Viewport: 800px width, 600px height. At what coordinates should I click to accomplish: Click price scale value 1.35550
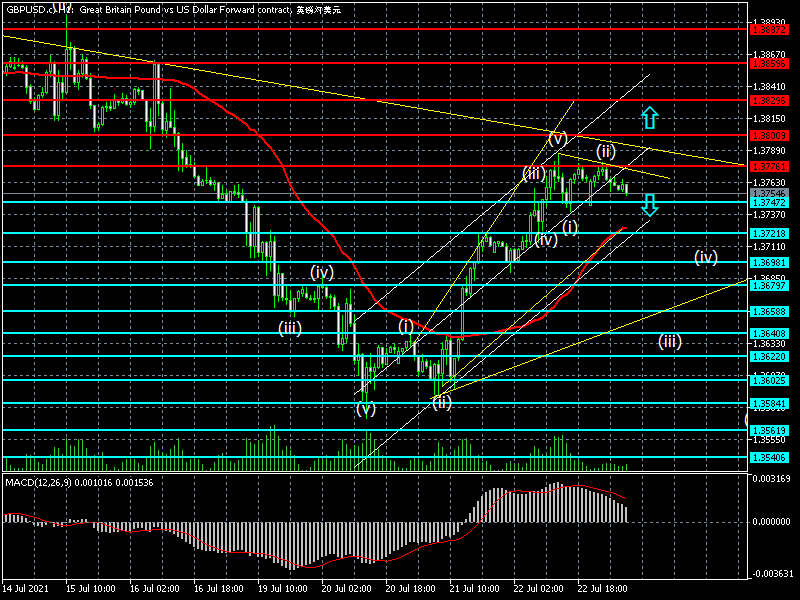click(x=769, y=440)
